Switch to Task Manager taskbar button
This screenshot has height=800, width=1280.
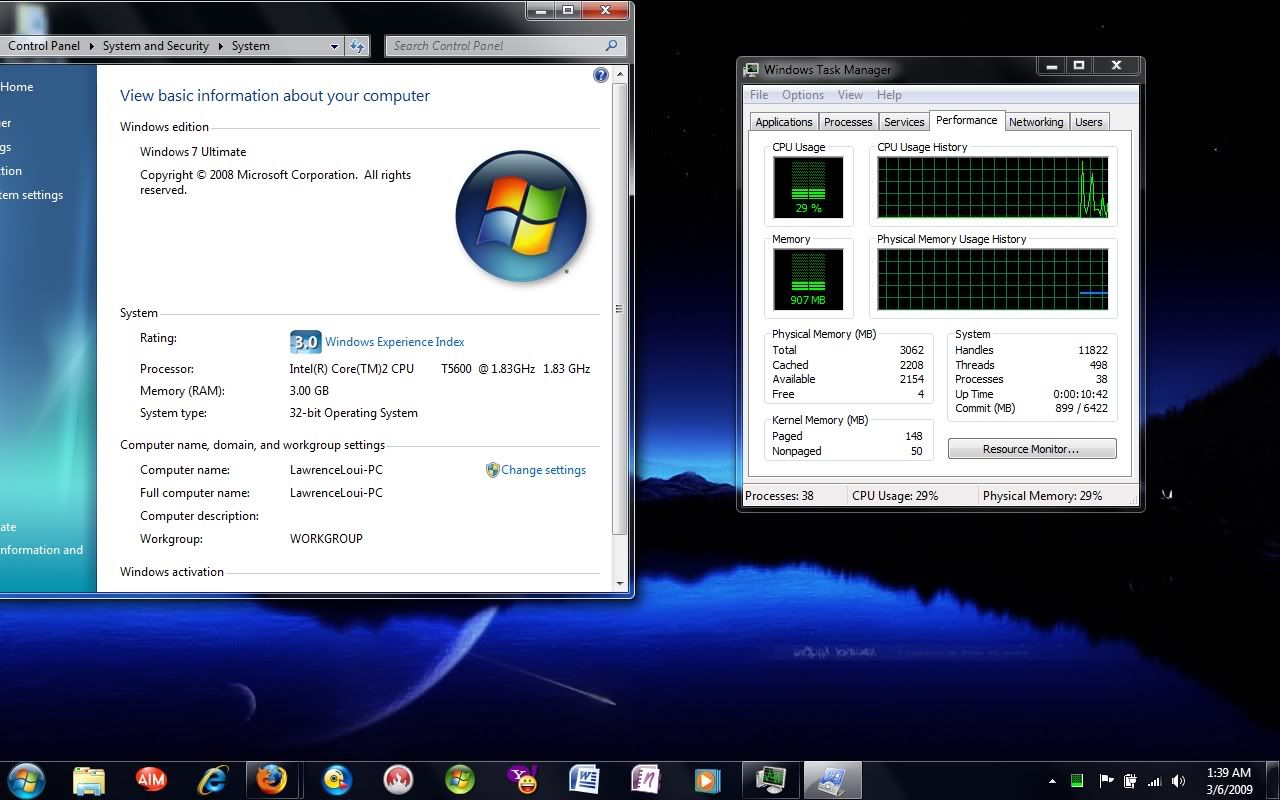(x=770, y=780)
